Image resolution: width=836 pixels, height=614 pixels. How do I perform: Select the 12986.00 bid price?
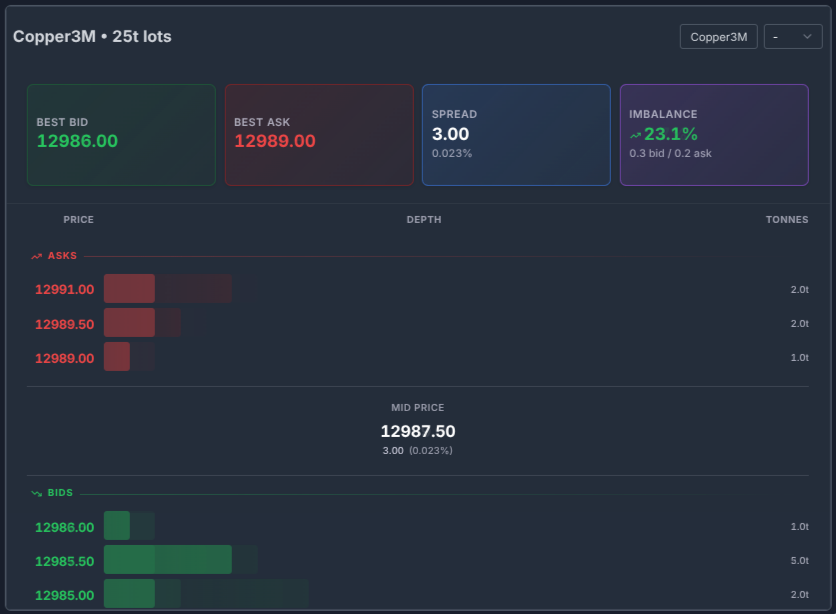point(65,527)
